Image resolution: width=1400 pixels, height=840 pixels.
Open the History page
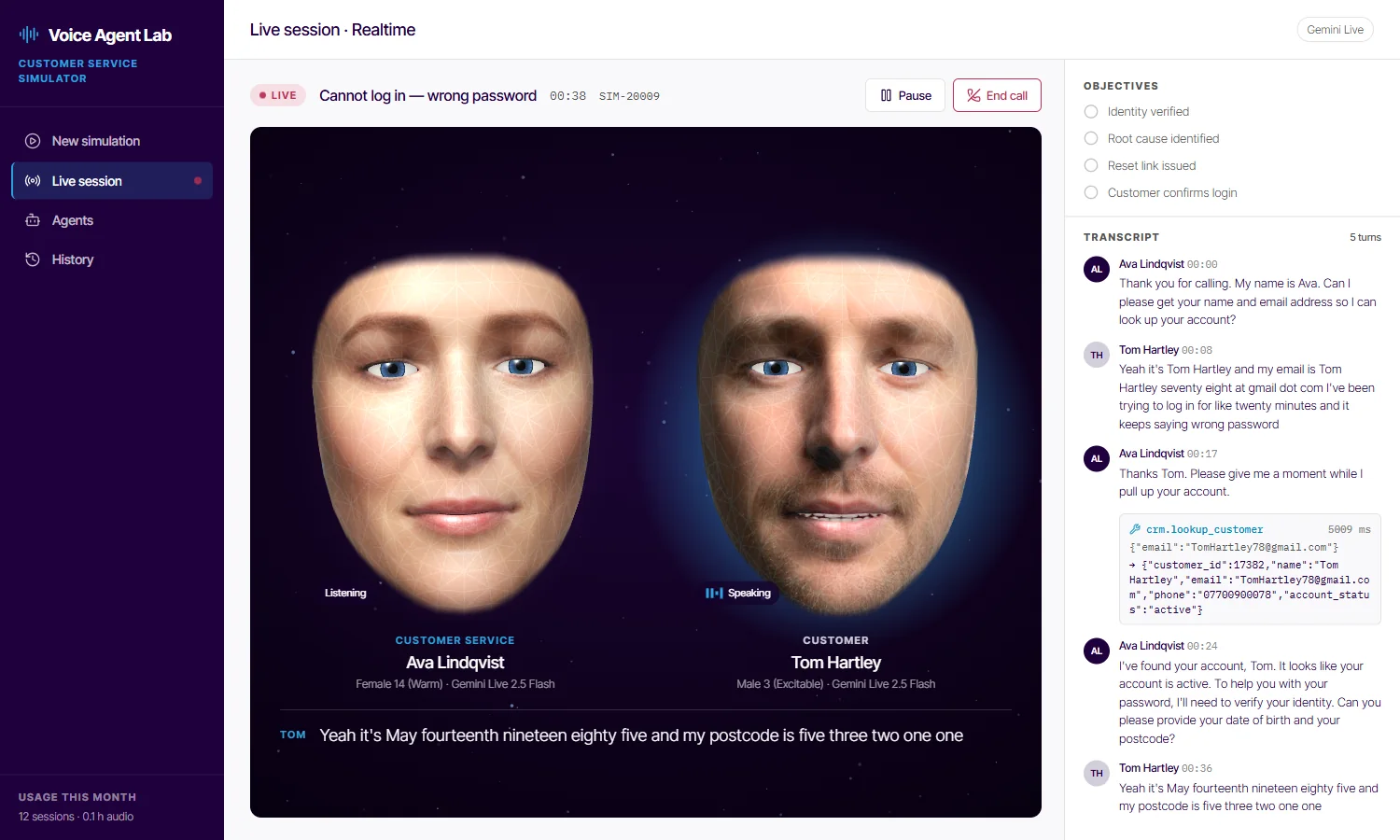(112, 259)
